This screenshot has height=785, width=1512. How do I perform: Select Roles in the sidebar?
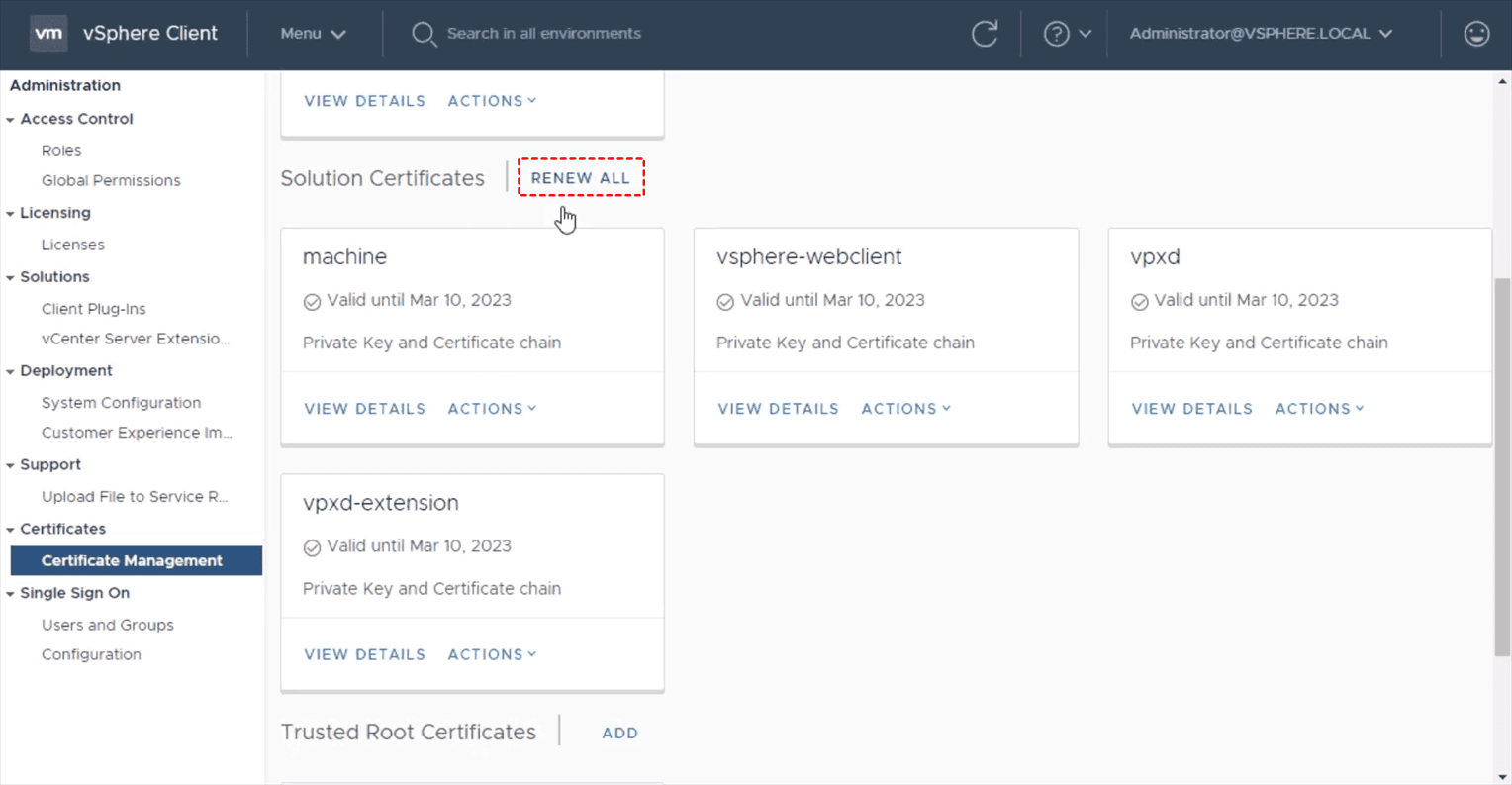coord(61,150)
